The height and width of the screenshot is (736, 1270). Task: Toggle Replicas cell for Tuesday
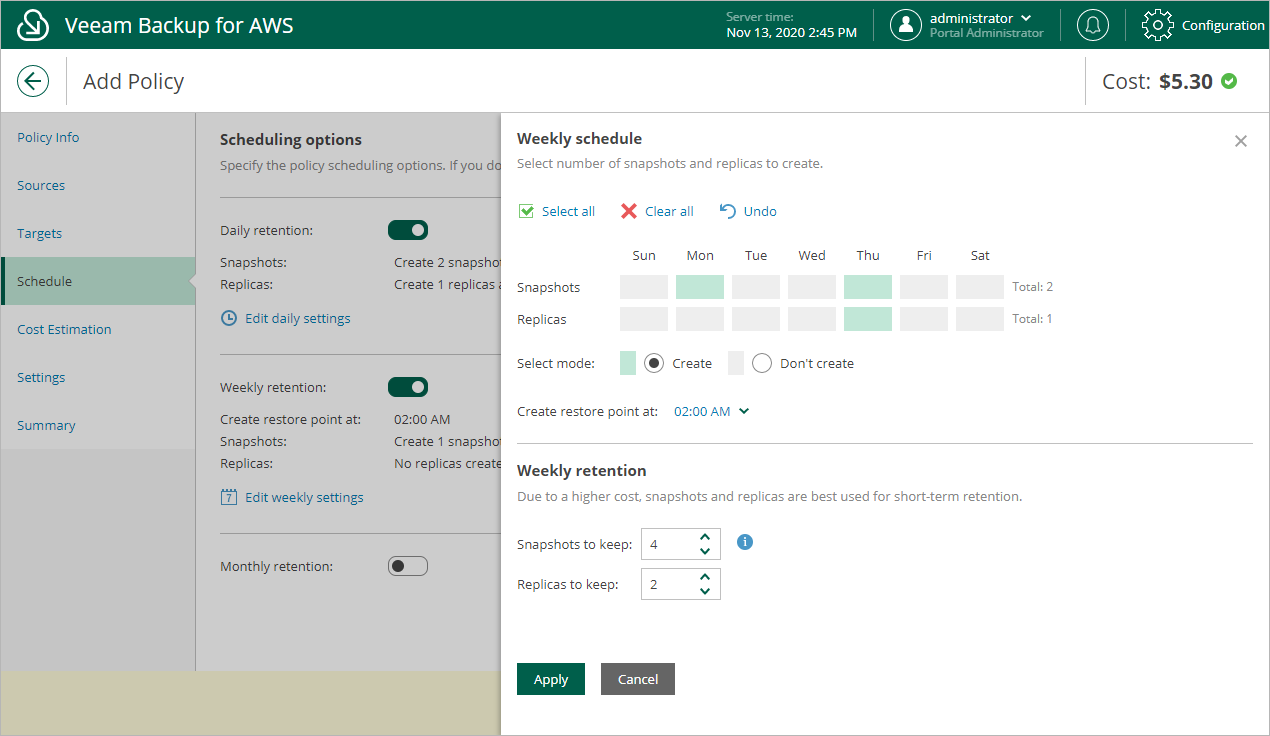(x=756, y=319)
